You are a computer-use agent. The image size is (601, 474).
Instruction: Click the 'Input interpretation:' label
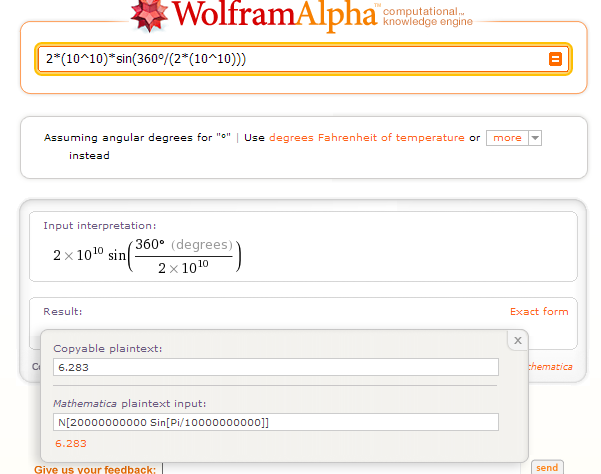pyautogui.click(x=100, y=226)
